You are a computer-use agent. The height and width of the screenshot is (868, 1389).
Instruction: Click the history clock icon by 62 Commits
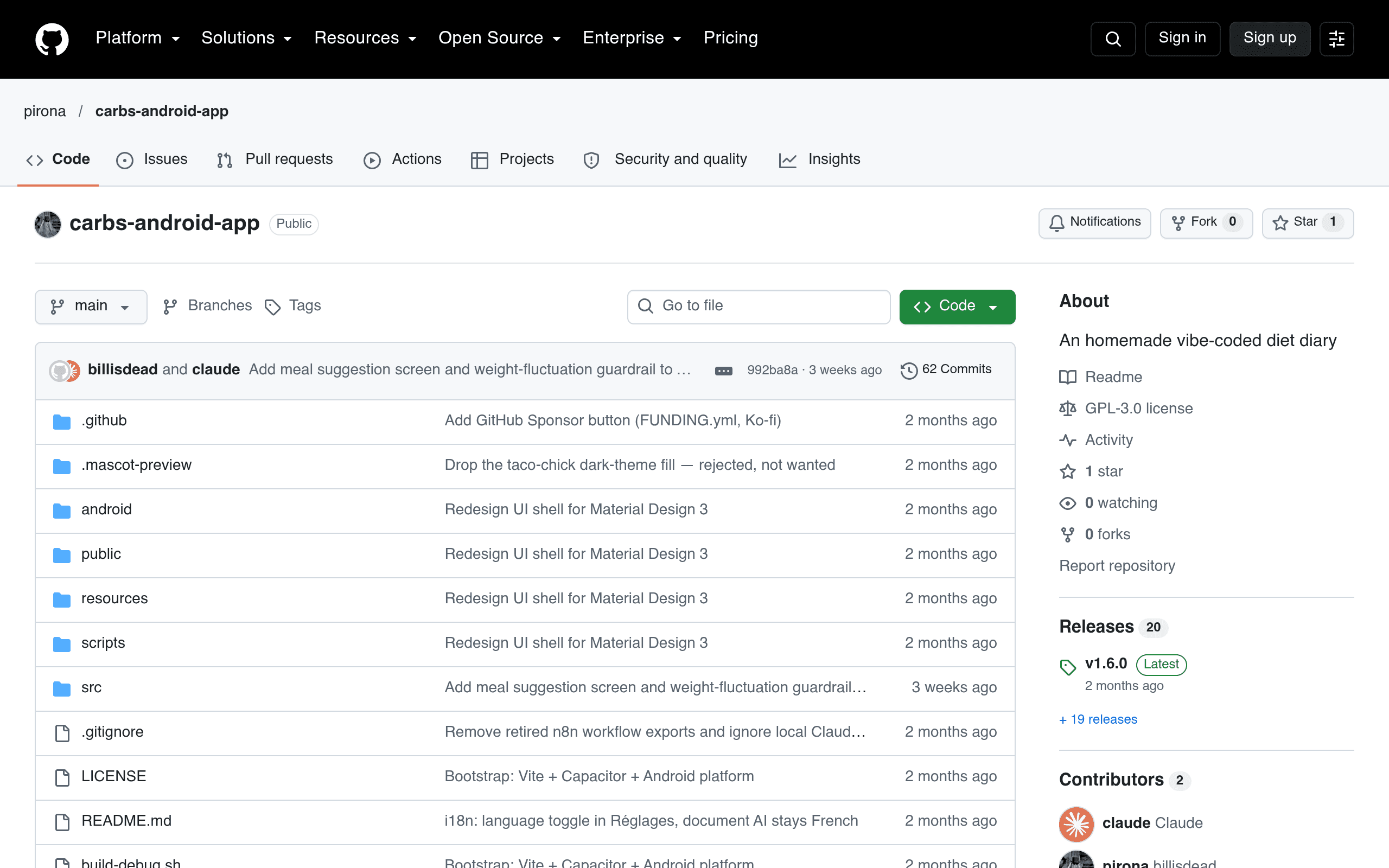[x=909, y=371]
